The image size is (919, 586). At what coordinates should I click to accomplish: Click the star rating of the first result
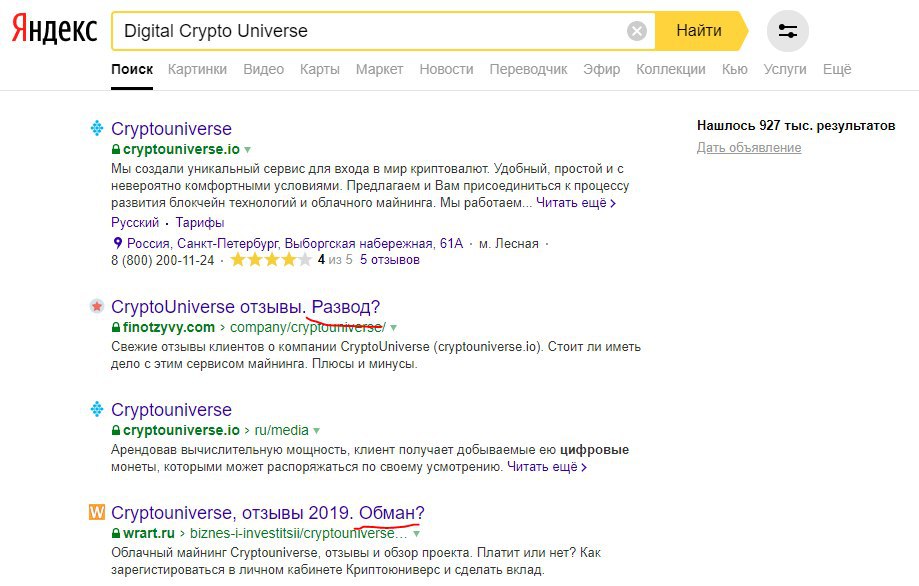[x=271, y=260]
